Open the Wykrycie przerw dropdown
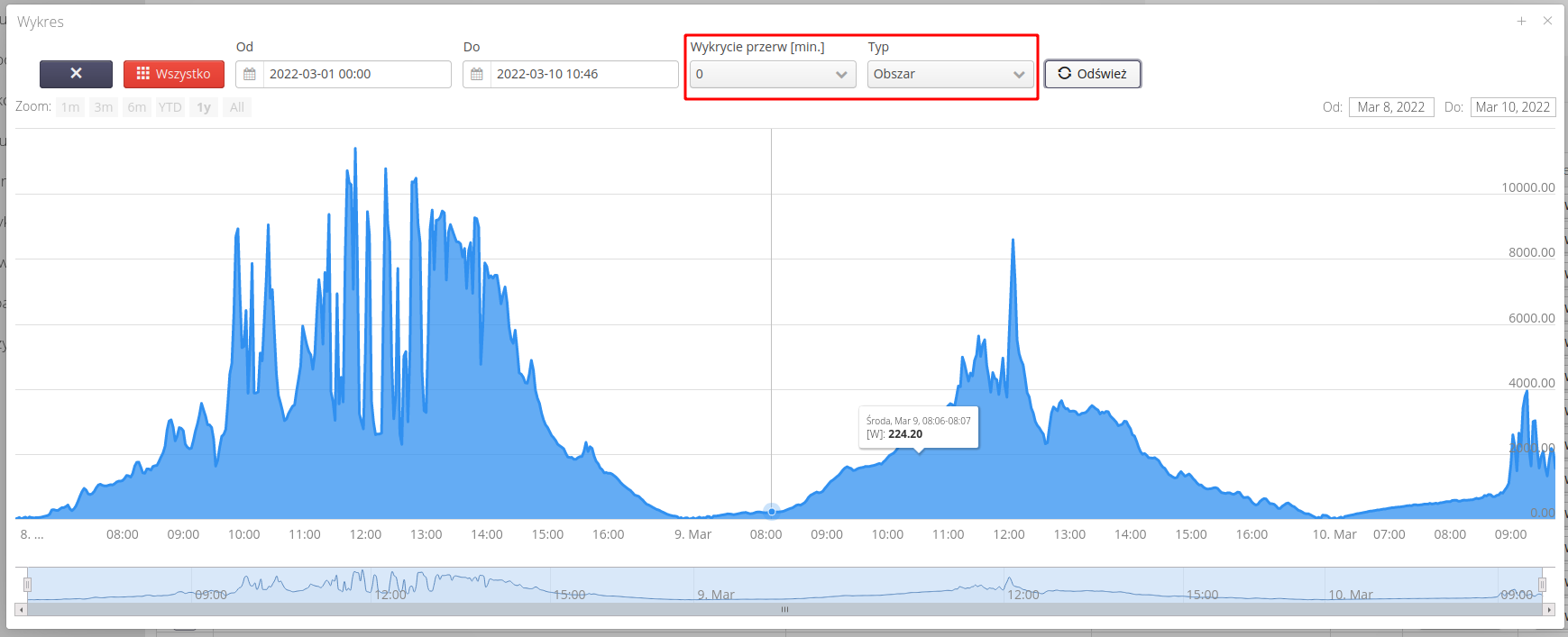The width and height of the screenshot is (1568, 637). [x=772, y=74]
